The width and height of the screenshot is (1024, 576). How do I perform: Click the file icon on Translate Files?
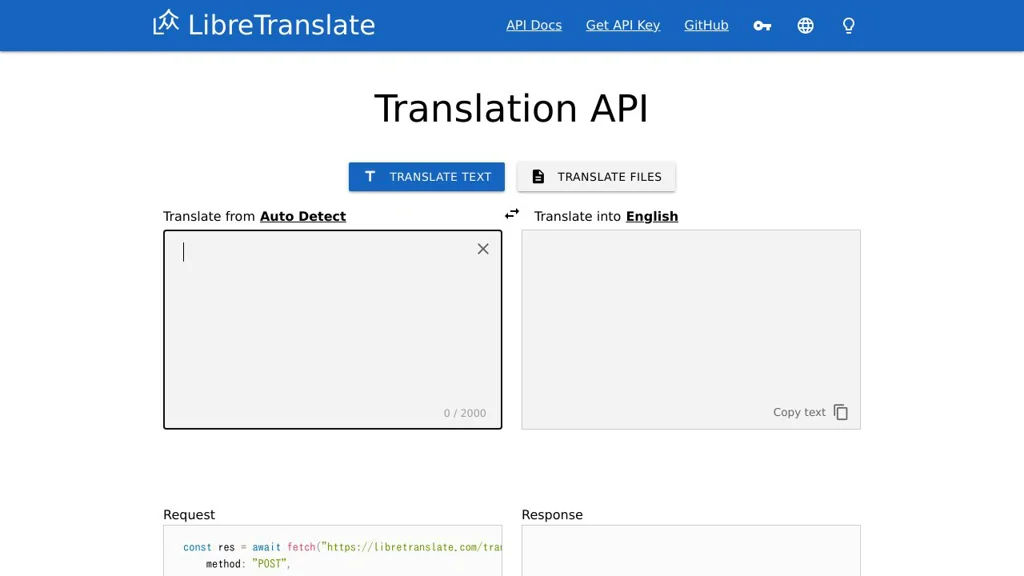click(537, 176)
